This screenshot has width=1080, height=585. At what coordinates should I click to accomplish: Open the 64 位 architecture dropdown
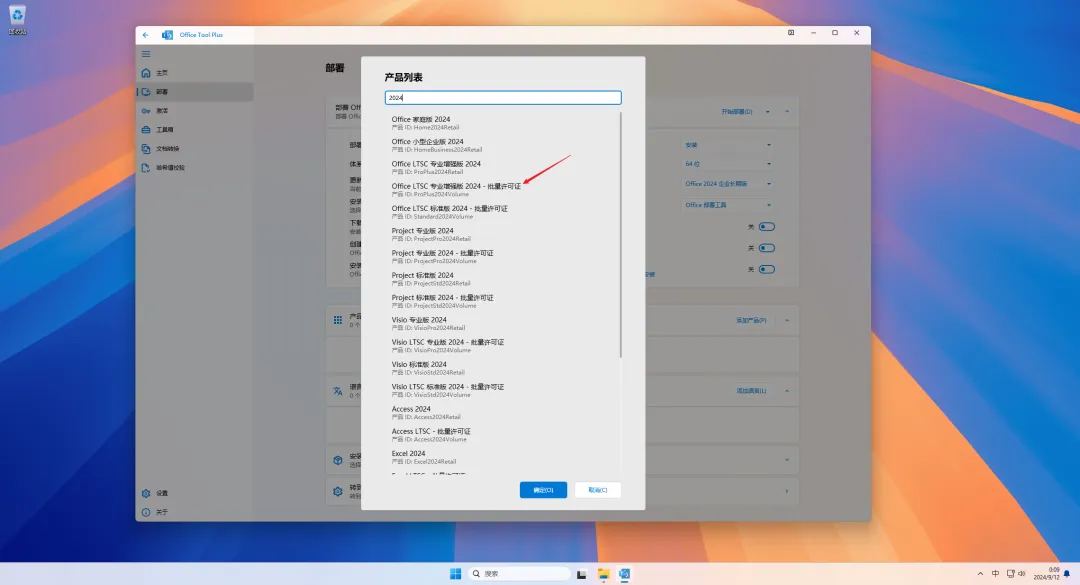point(728,163)
